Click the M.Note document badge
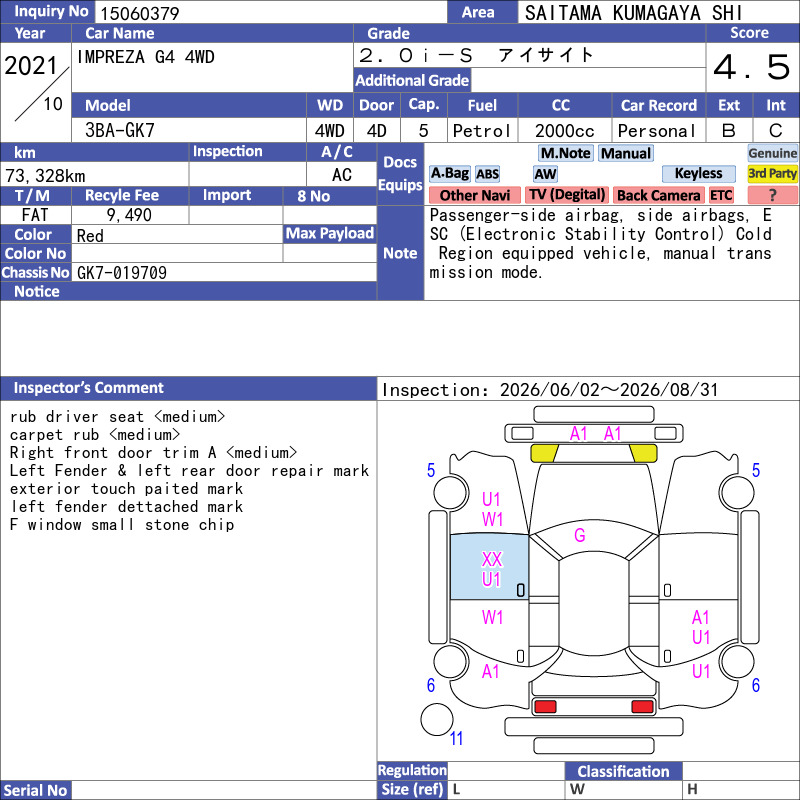 tap(565, 153)
